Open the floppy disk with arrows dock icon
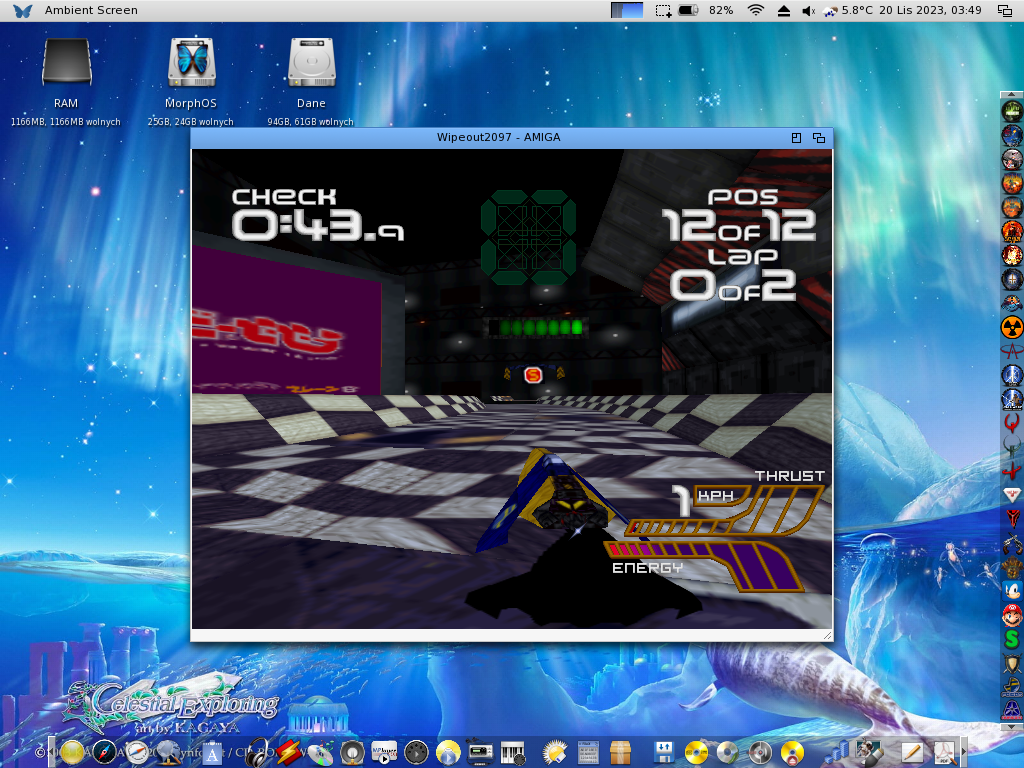The height and width of the screenshot is (768, 1024). click(664, 752)
